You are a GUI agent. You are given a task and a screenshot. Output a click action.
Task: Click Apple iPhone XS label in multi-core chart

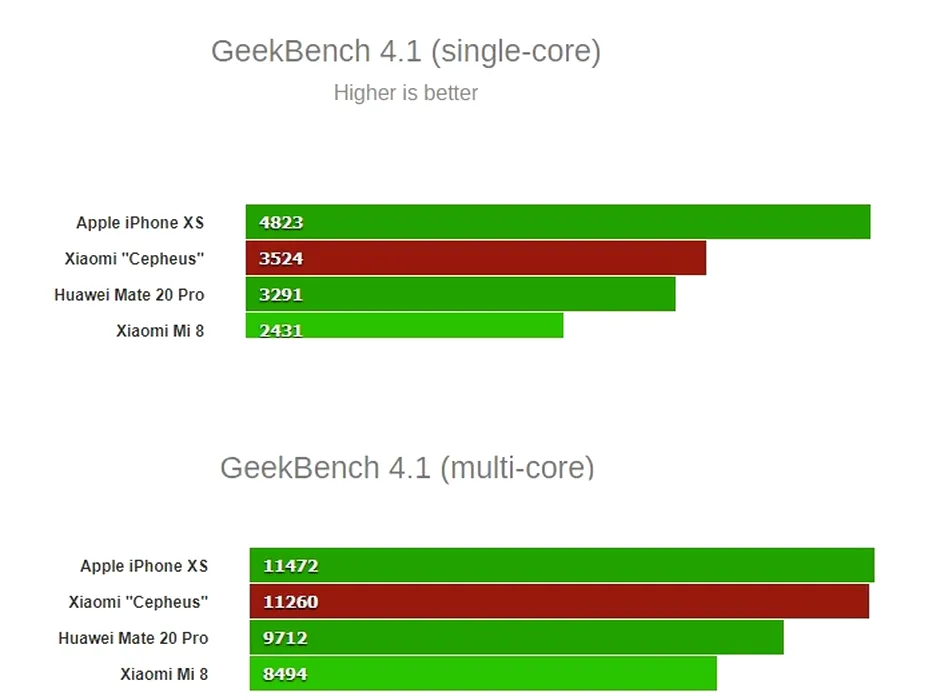[x=144, y=566]
